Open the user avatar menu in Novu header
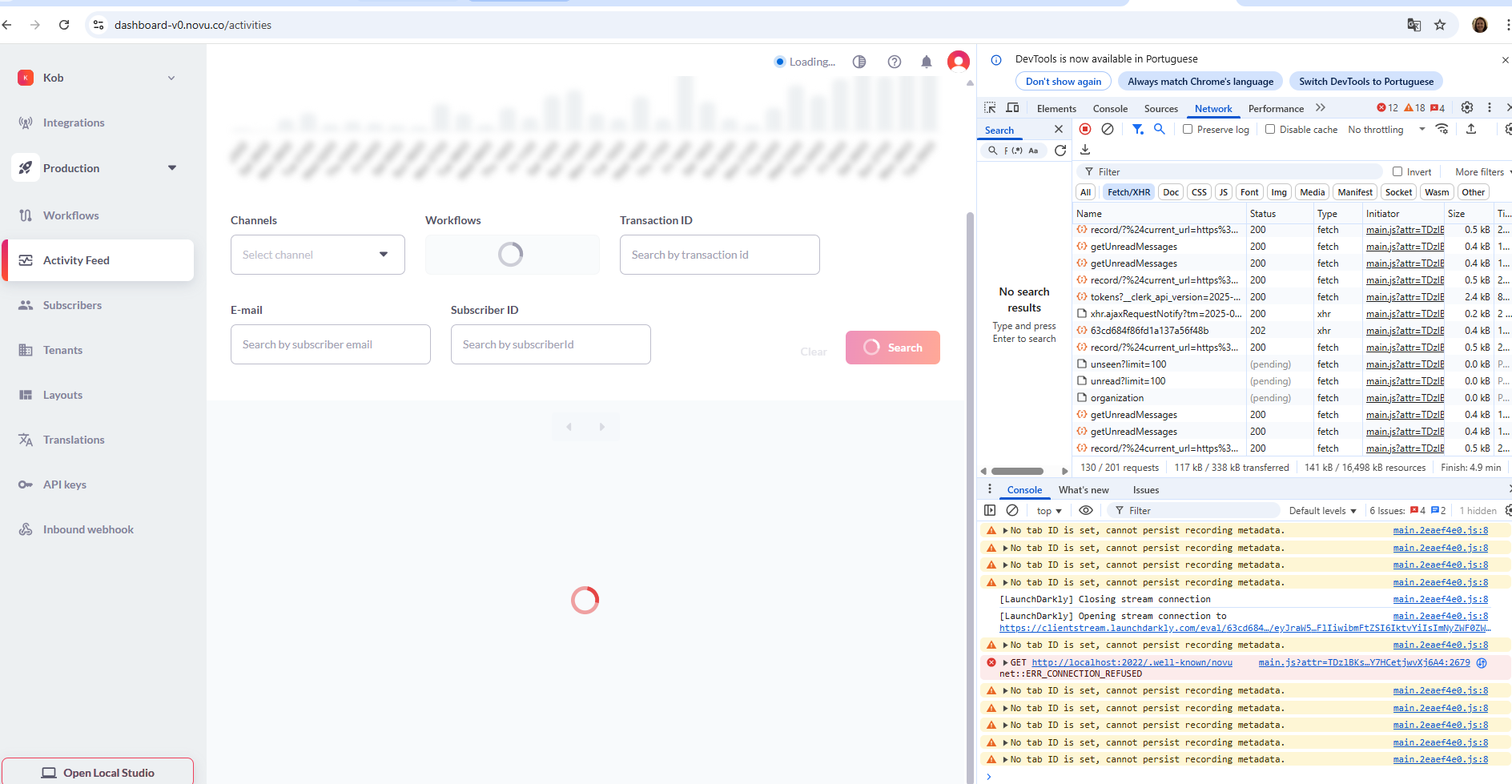 tap(959, 61)
